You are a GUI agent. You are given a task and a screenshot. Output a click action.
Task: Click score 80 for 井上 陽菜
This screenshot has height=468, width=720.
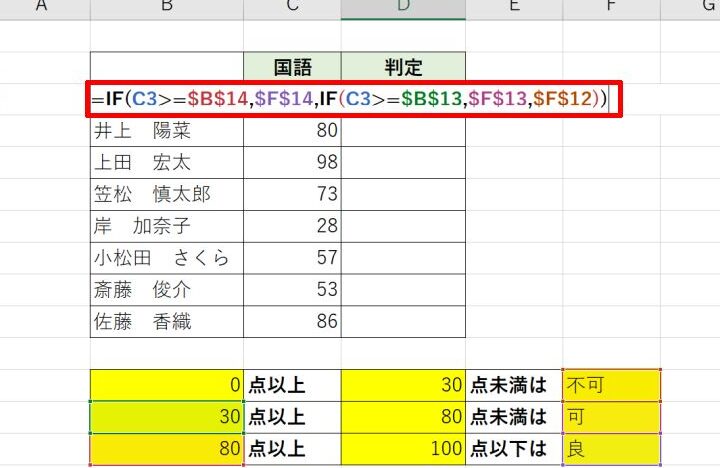click(292, 131)
